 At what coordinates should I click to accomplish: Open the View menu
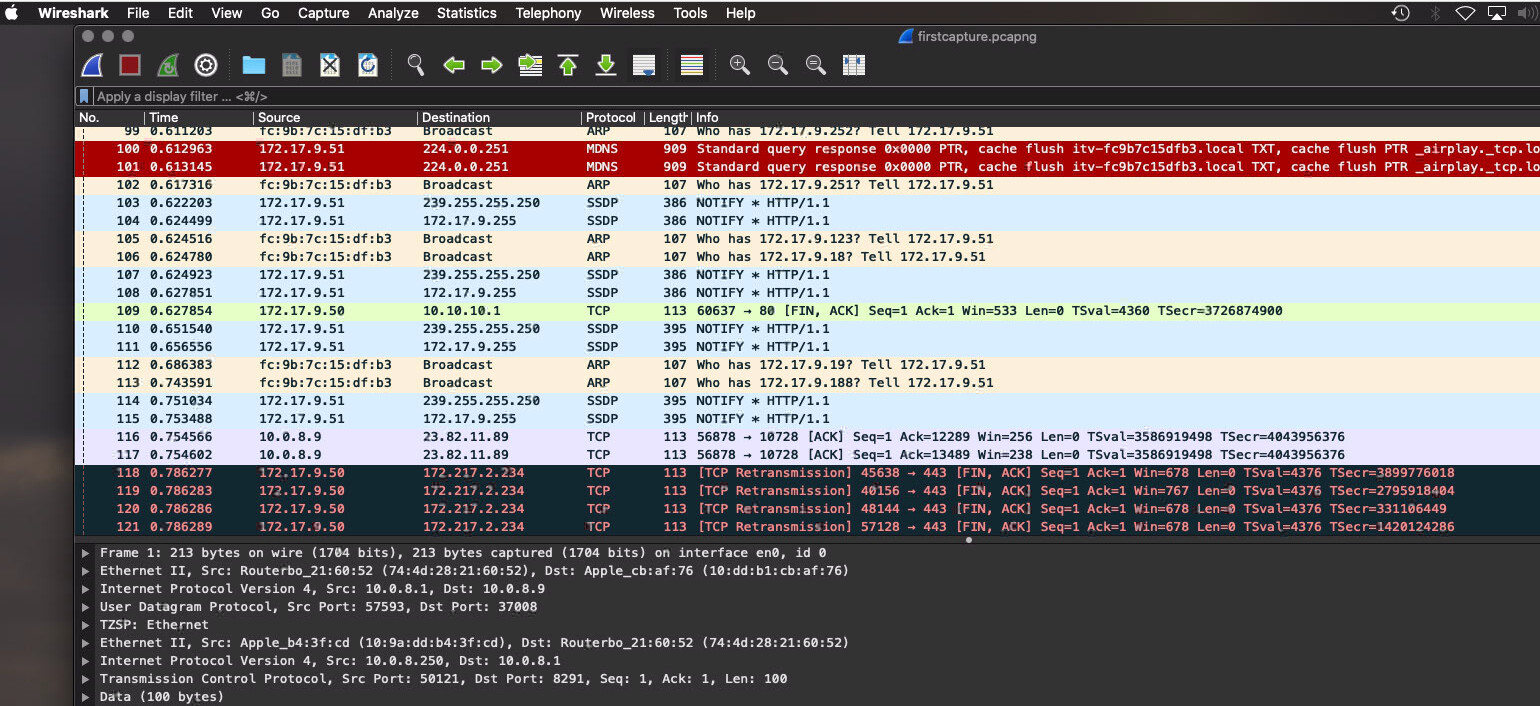point(227,13)
